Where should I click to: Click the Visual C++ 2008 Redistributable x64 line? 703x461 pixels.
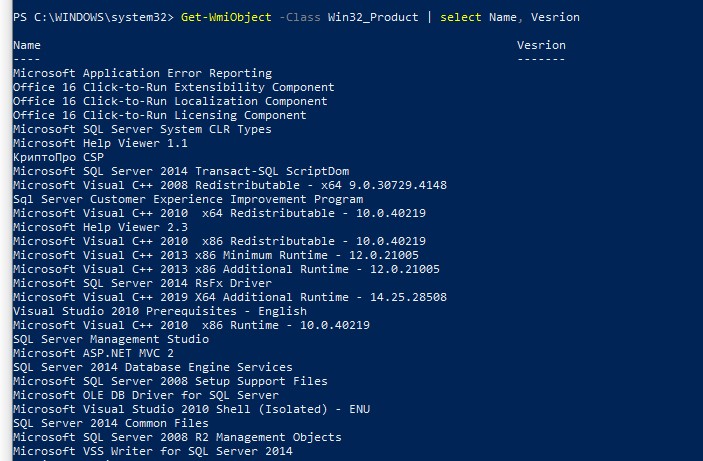tap(230, 185)
